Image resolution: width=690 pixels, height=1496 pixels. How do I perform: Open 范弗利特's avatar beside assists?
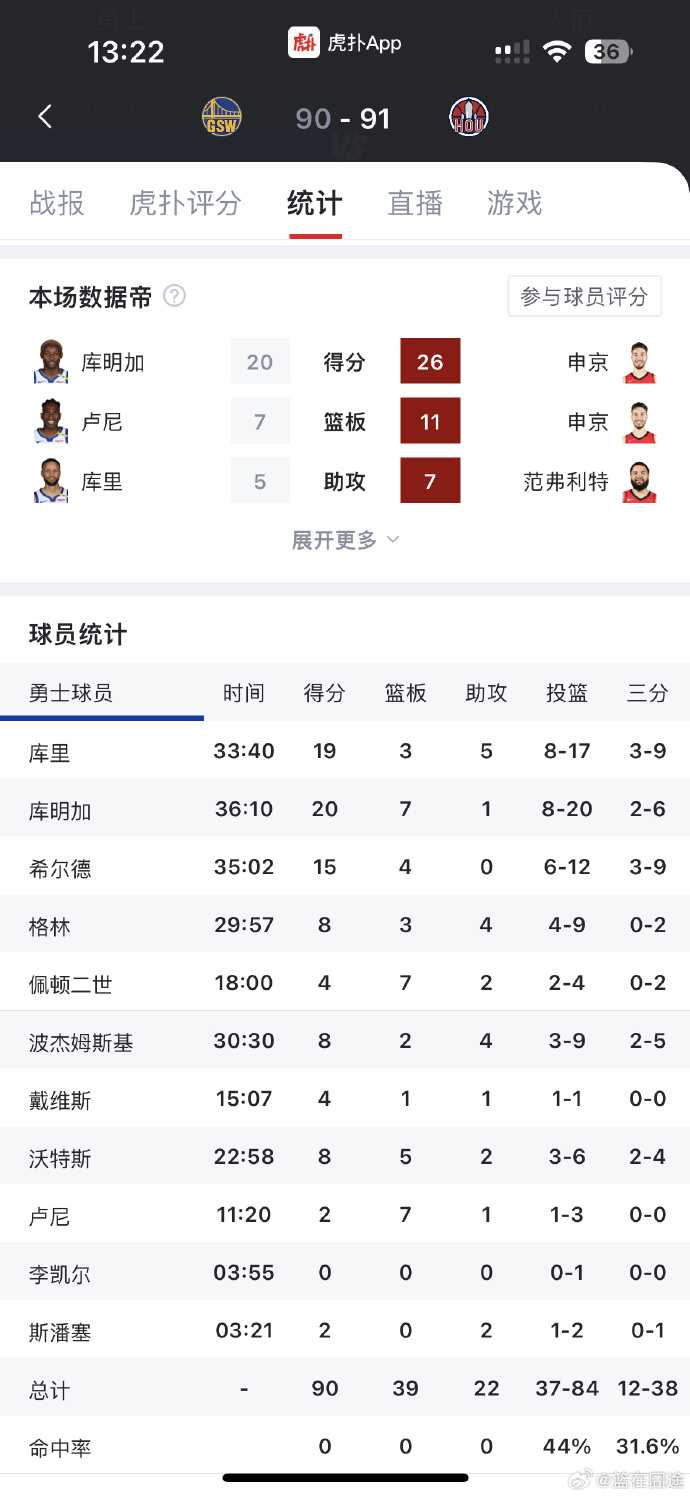(x=641, y=481)
